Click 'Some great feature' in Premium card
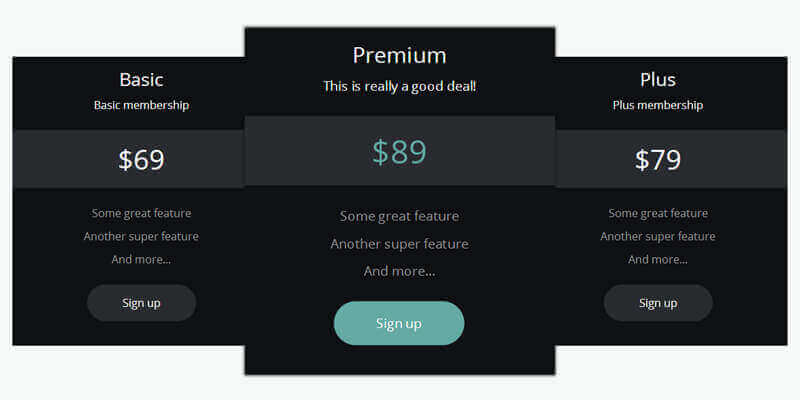 tap(399, 216)
